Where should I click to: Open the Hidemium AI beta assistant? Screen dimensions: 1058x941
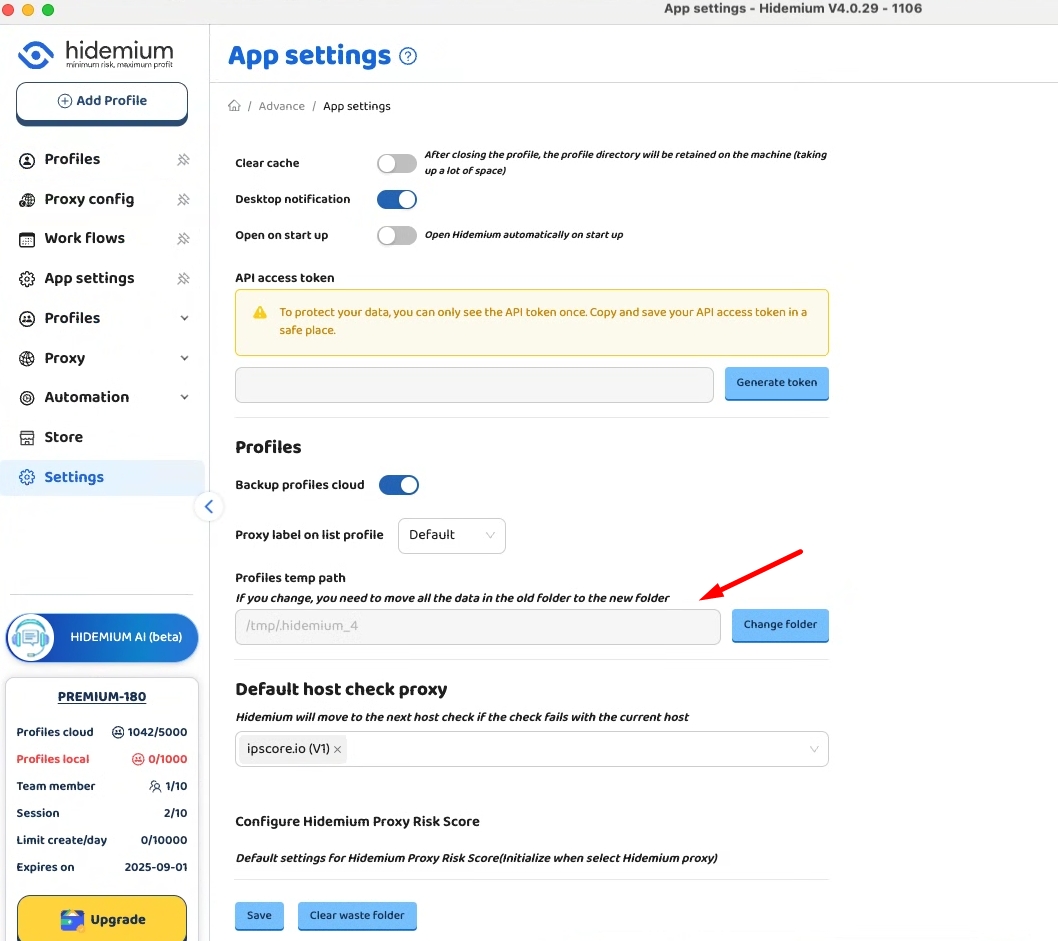point(102,637)
